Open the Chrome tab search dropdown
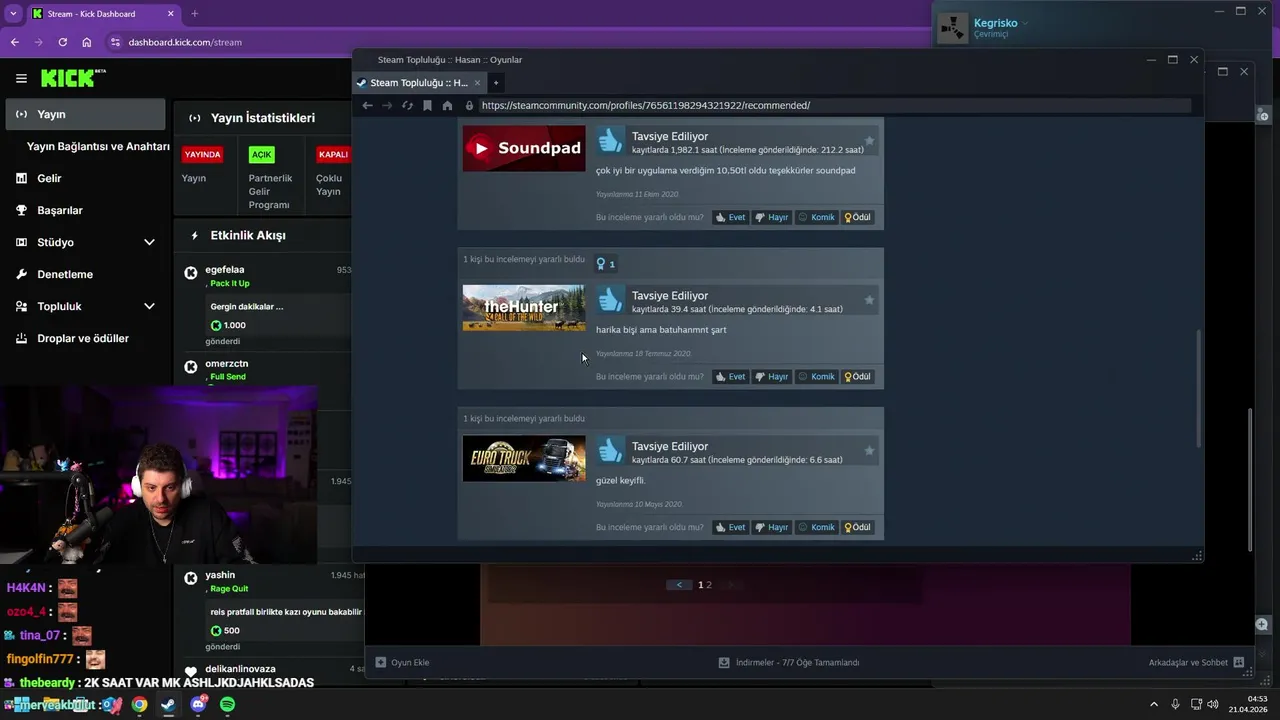This screenshot has height=720, width=1280. pos(13,14)
